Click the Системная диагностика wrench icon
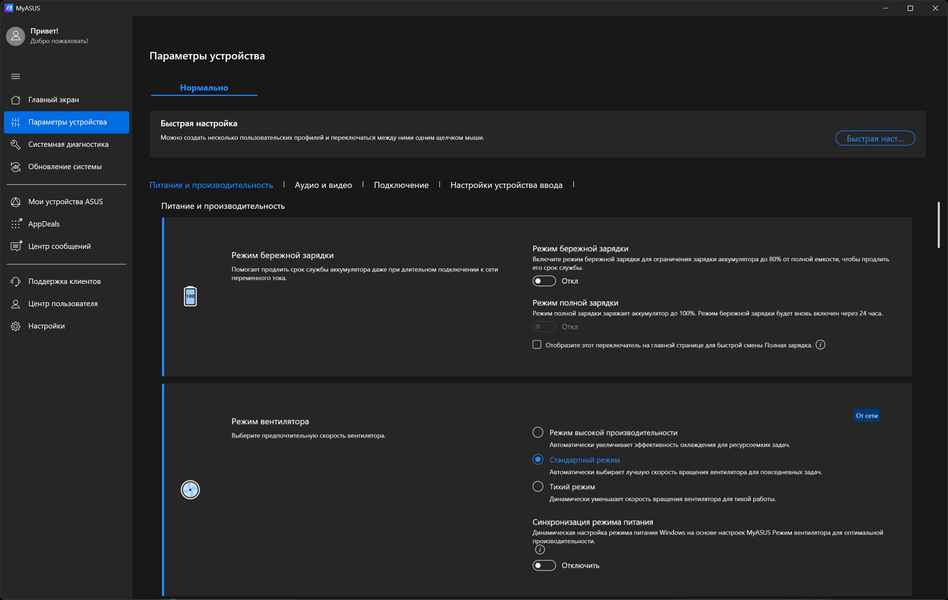 (16, 145)
